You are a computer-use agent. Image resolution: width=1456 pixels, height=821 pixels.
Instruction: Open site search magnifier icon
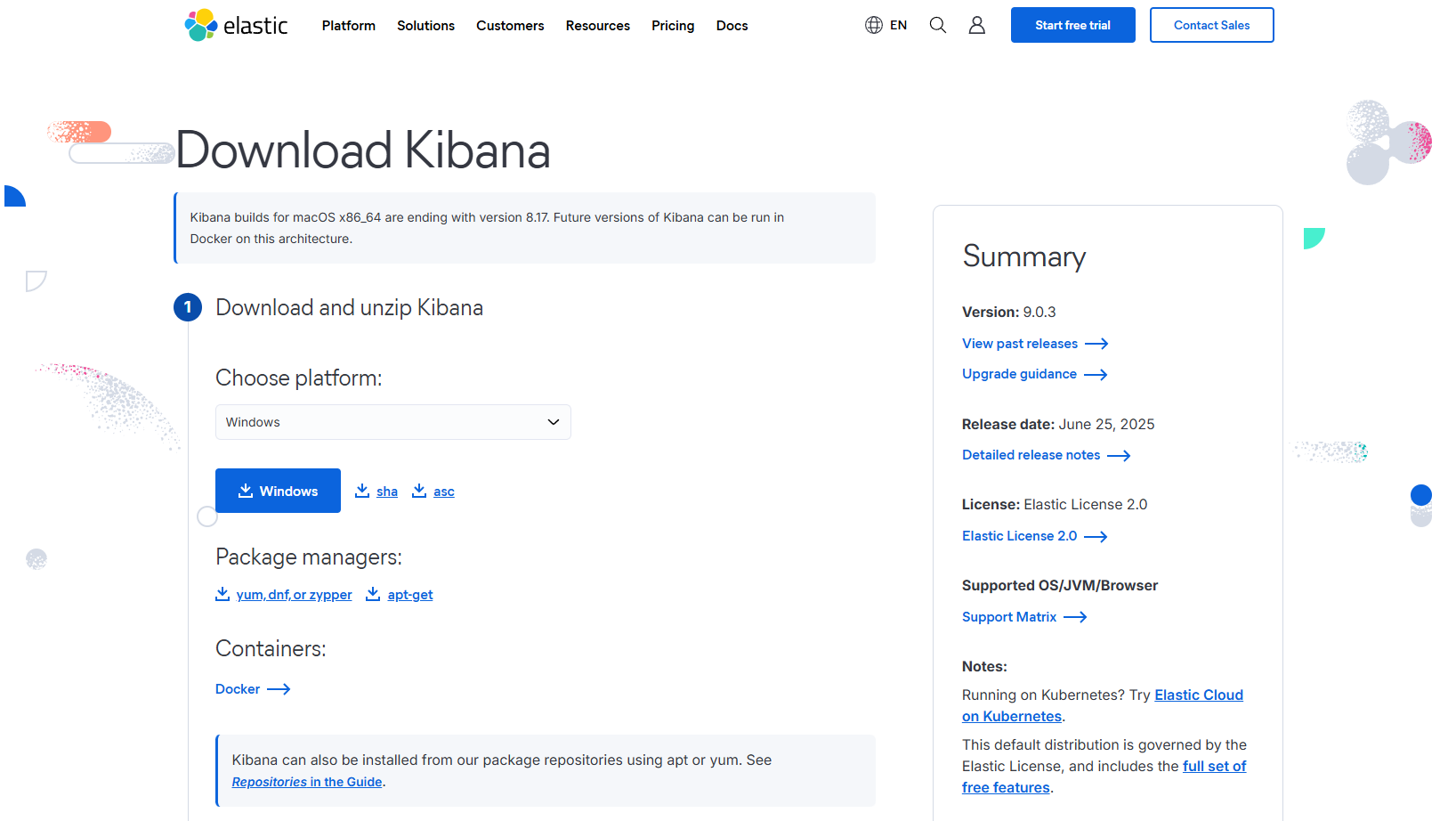pos(938,25)
